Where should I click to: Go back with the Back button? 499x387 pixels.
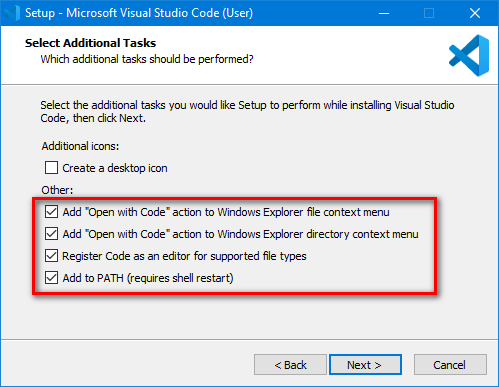pos(290,365)
